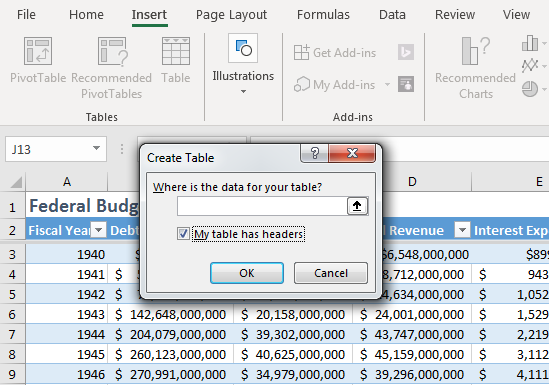Click the Federal Budget title cell

[82, 206]
